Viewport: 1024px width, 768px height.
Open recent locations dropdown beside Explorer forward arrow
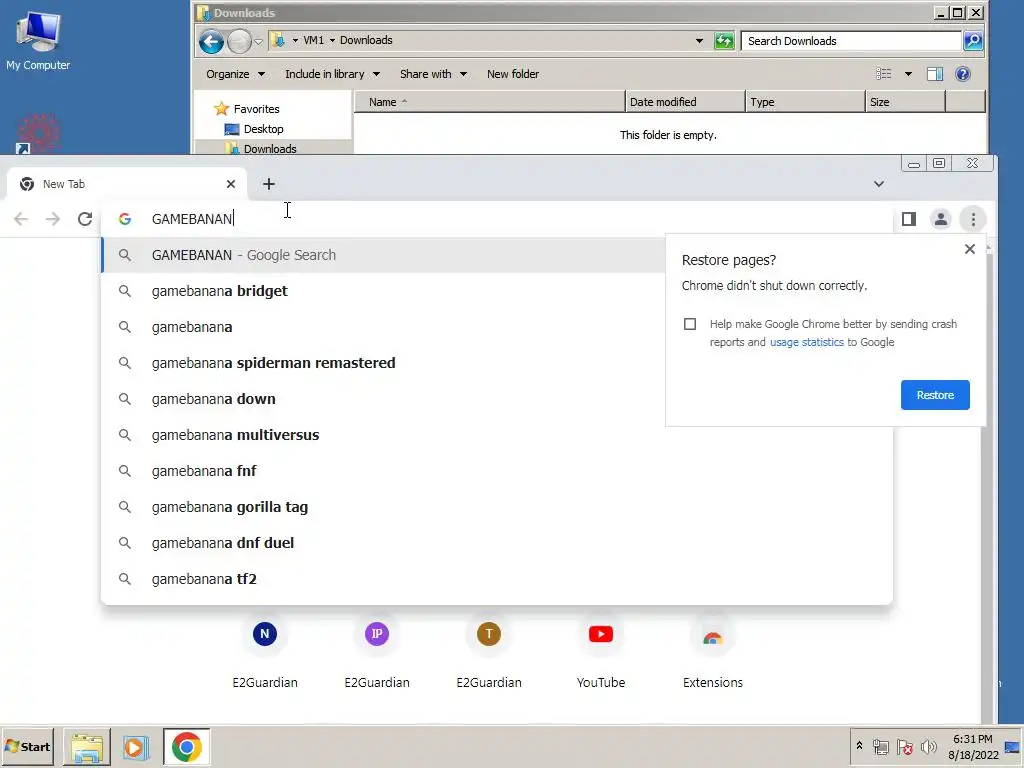[258, 42]
